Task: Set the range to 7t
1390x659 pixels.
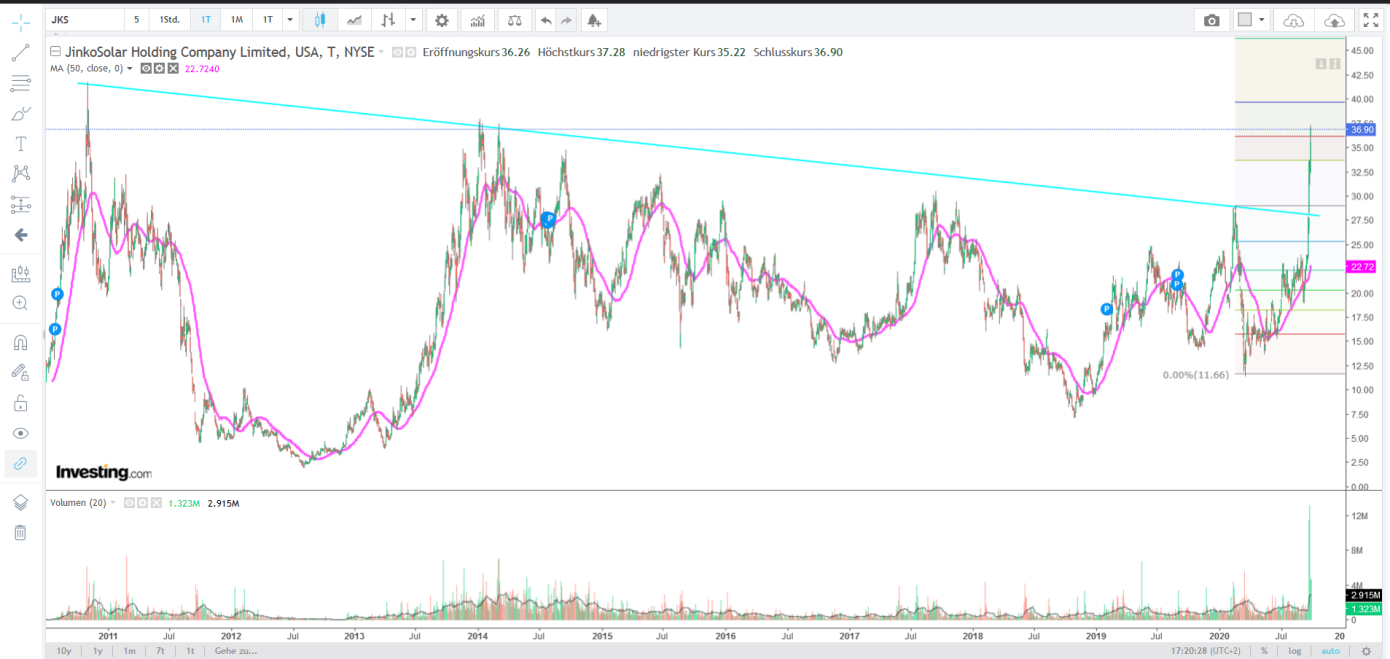Action: click(160, 650)
